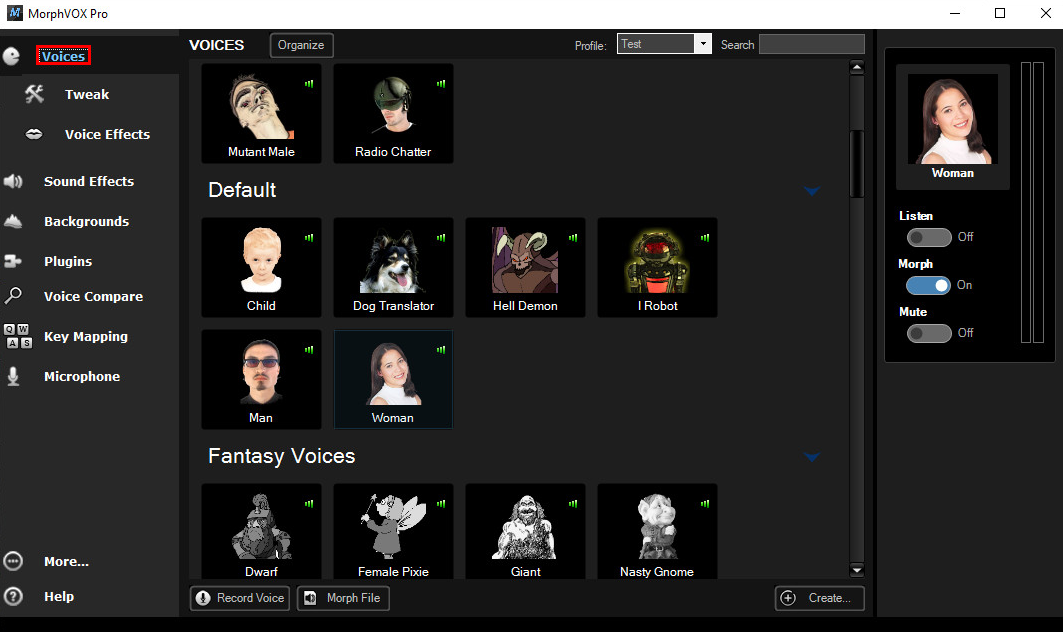Open the More... item
The image size is (1063, 632).
point(66,561)
